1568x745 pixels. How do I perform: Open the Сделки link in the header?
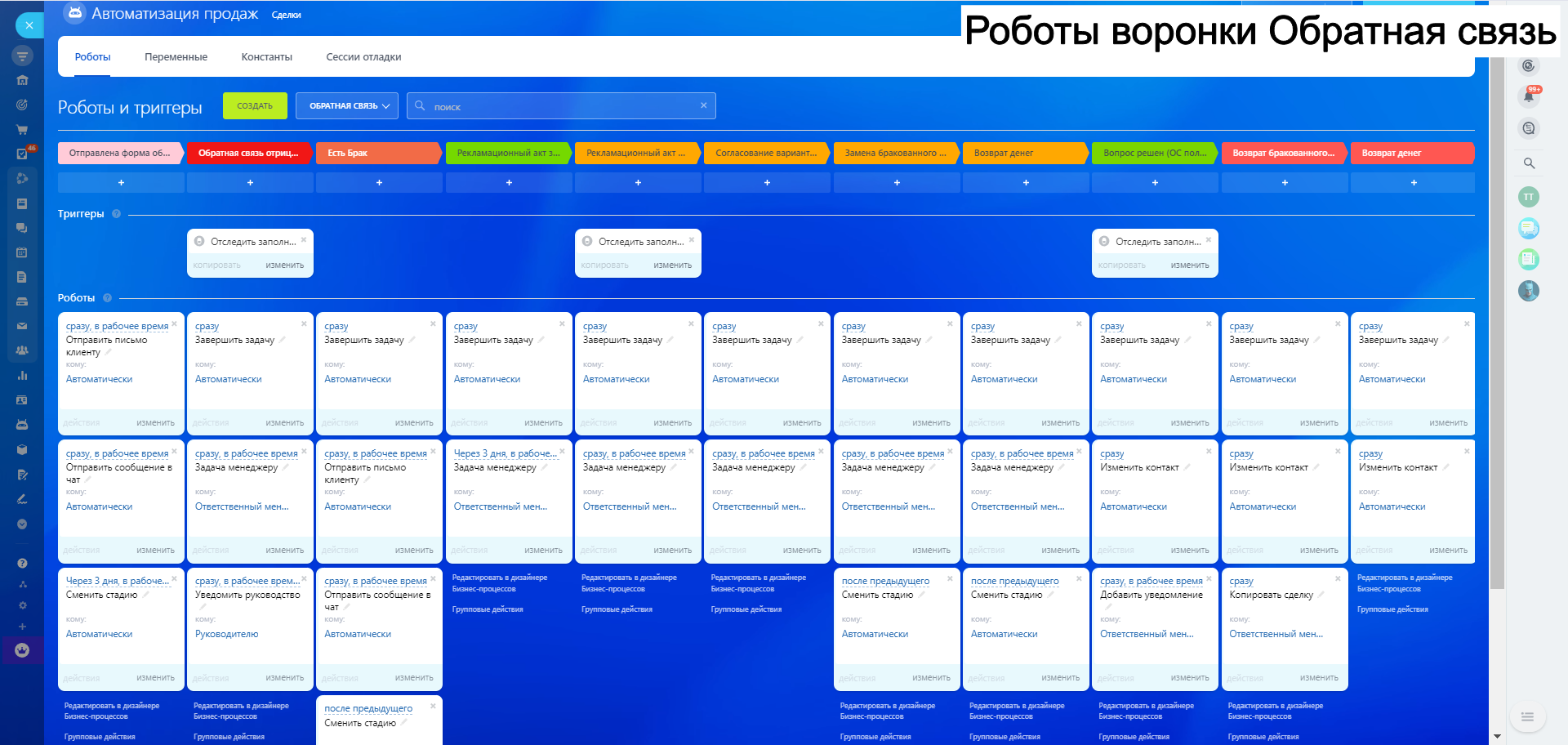tap(286, 15)
